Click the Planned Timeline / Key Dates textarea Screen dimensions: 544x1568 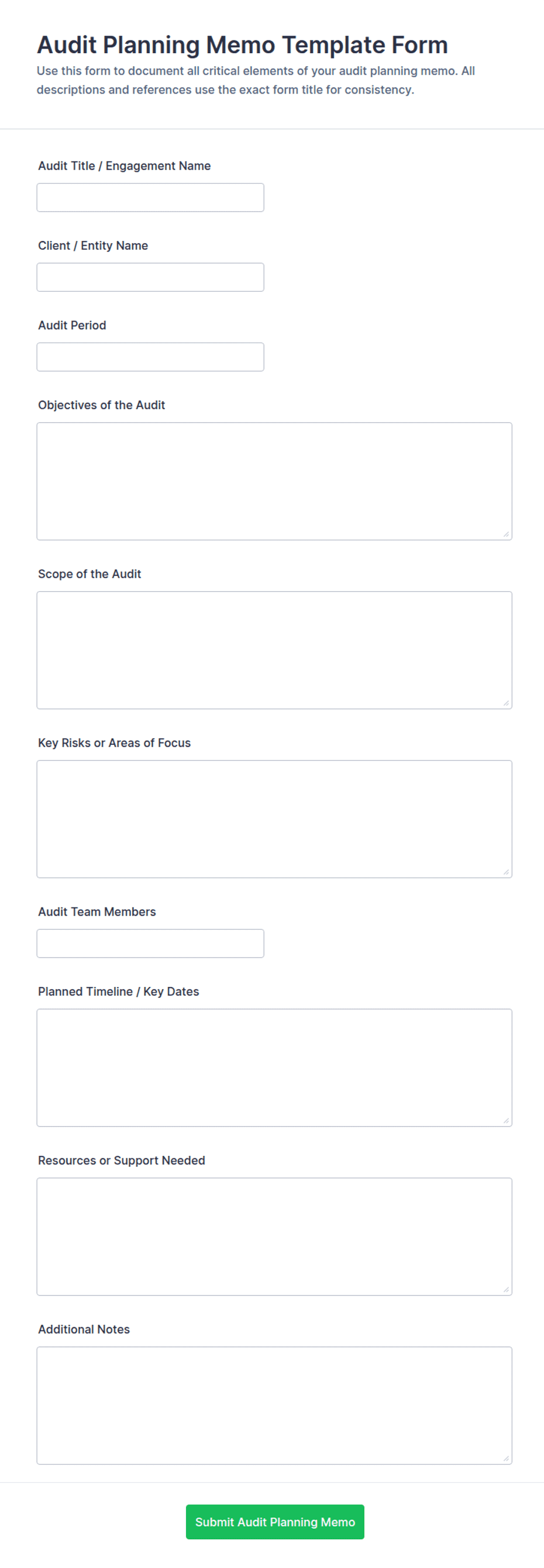pos(274,1068)
